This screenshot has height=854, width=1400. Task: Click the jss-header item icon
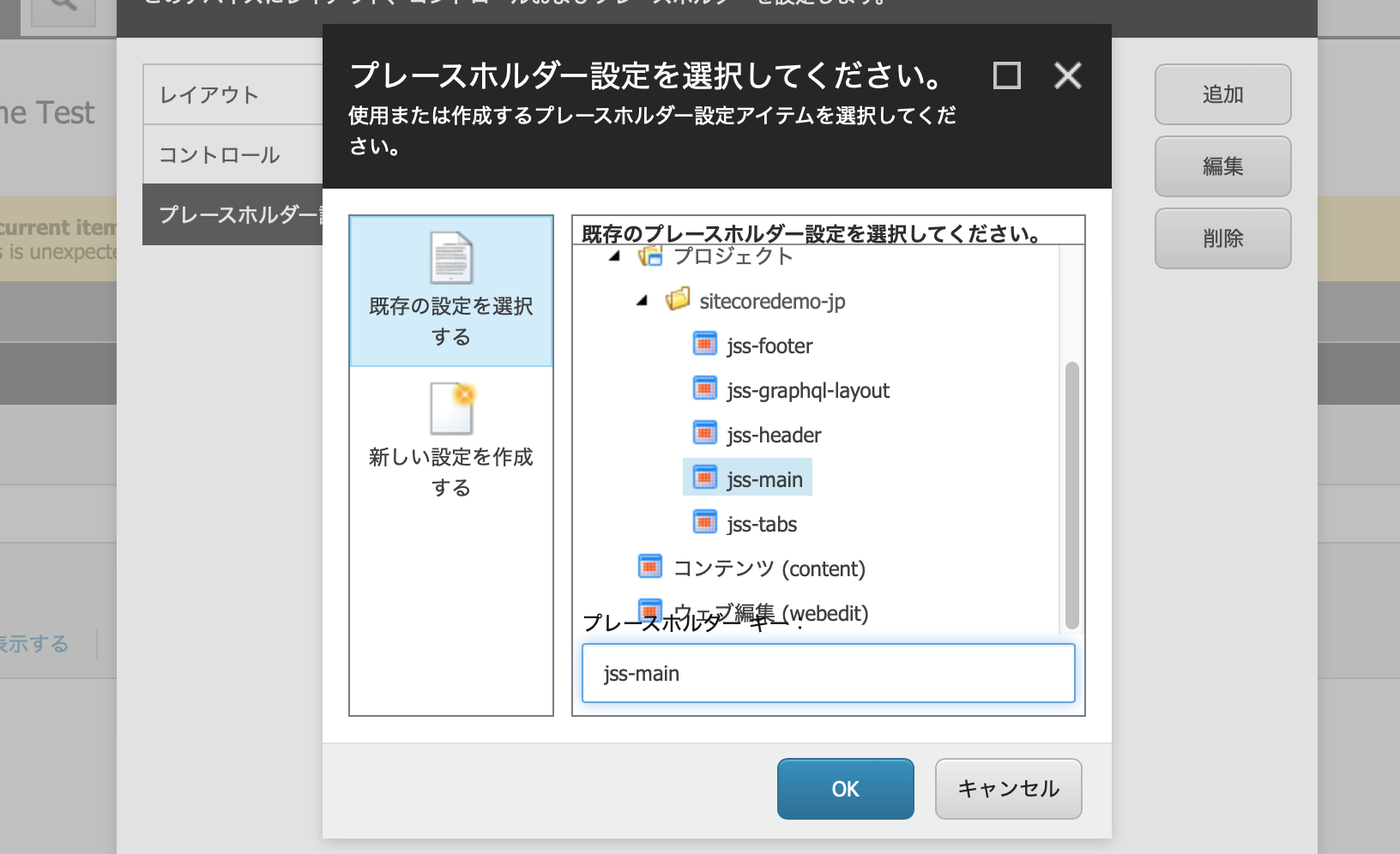pos(704,433)
